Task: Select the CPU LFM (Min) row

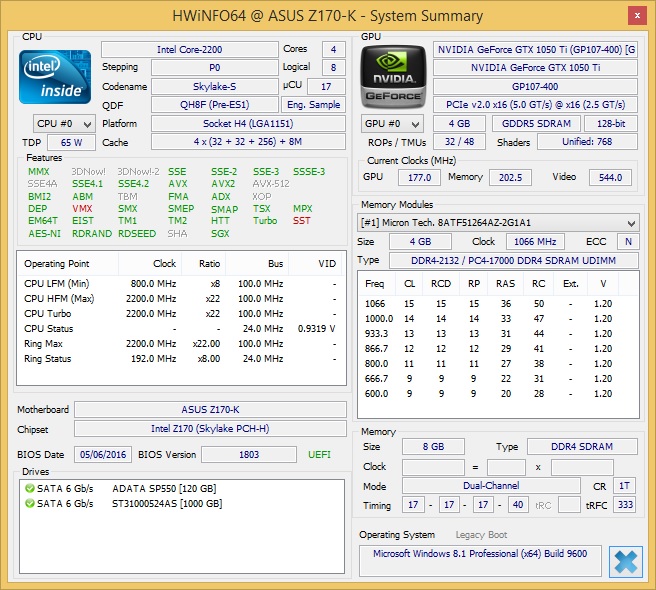Action: (180, 284)
